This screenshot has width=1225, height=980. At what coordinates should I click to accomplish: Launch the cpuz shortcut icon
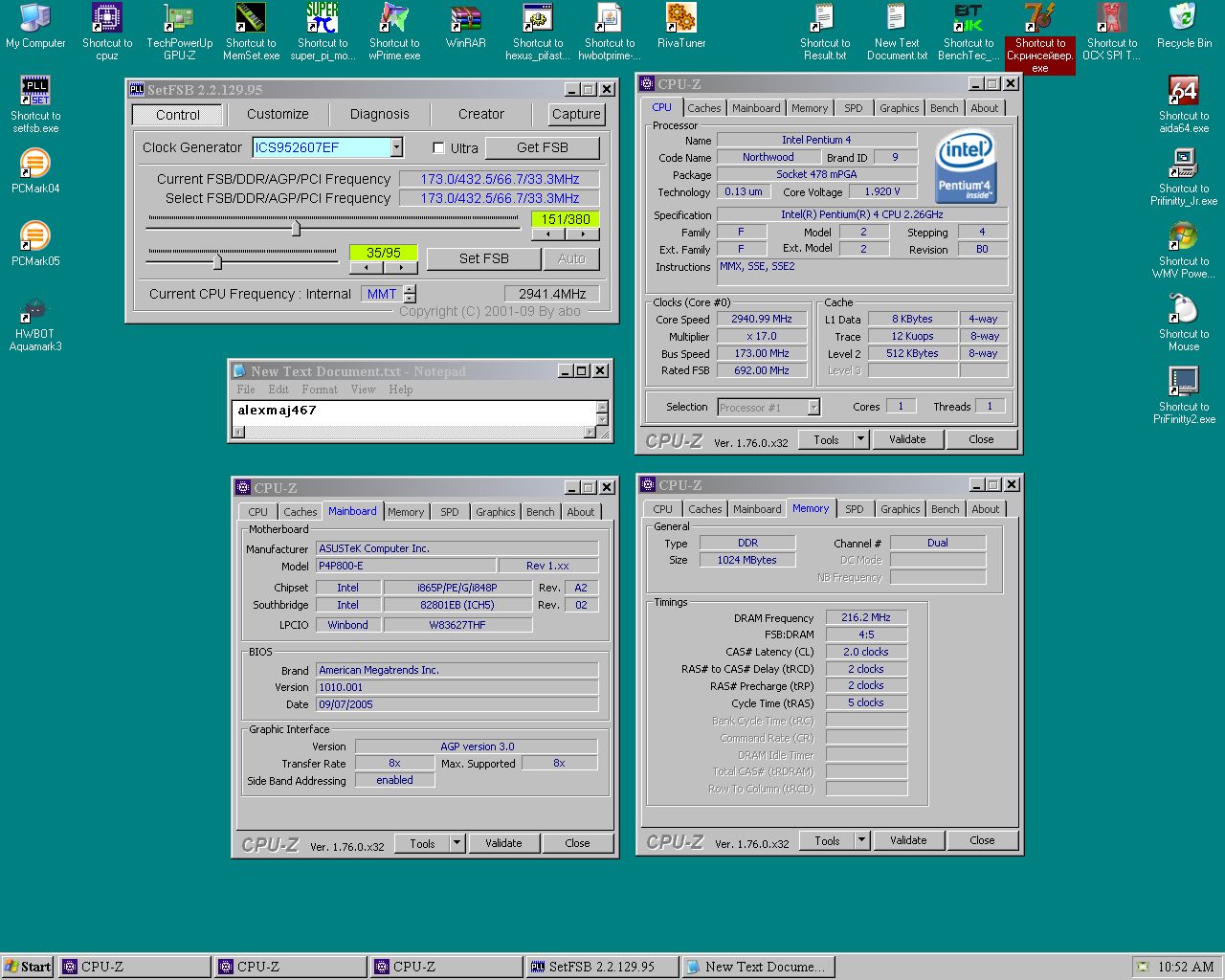point(107,32)
